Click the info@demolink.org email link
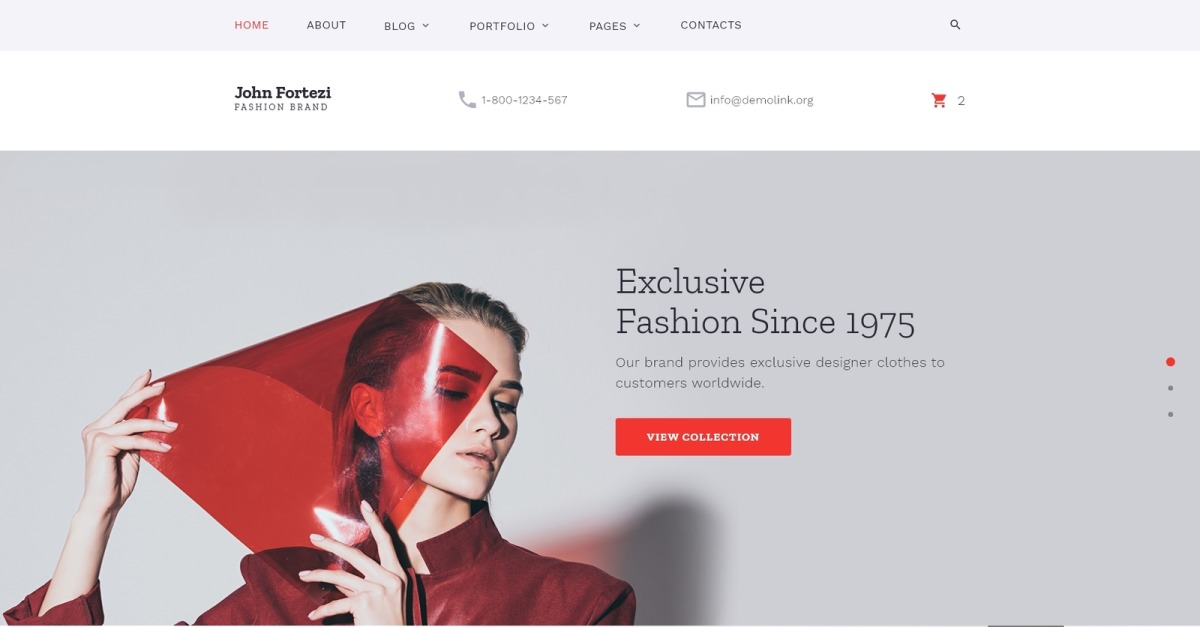The height and width of the screenshot is (627, 1200). point(761,100)
